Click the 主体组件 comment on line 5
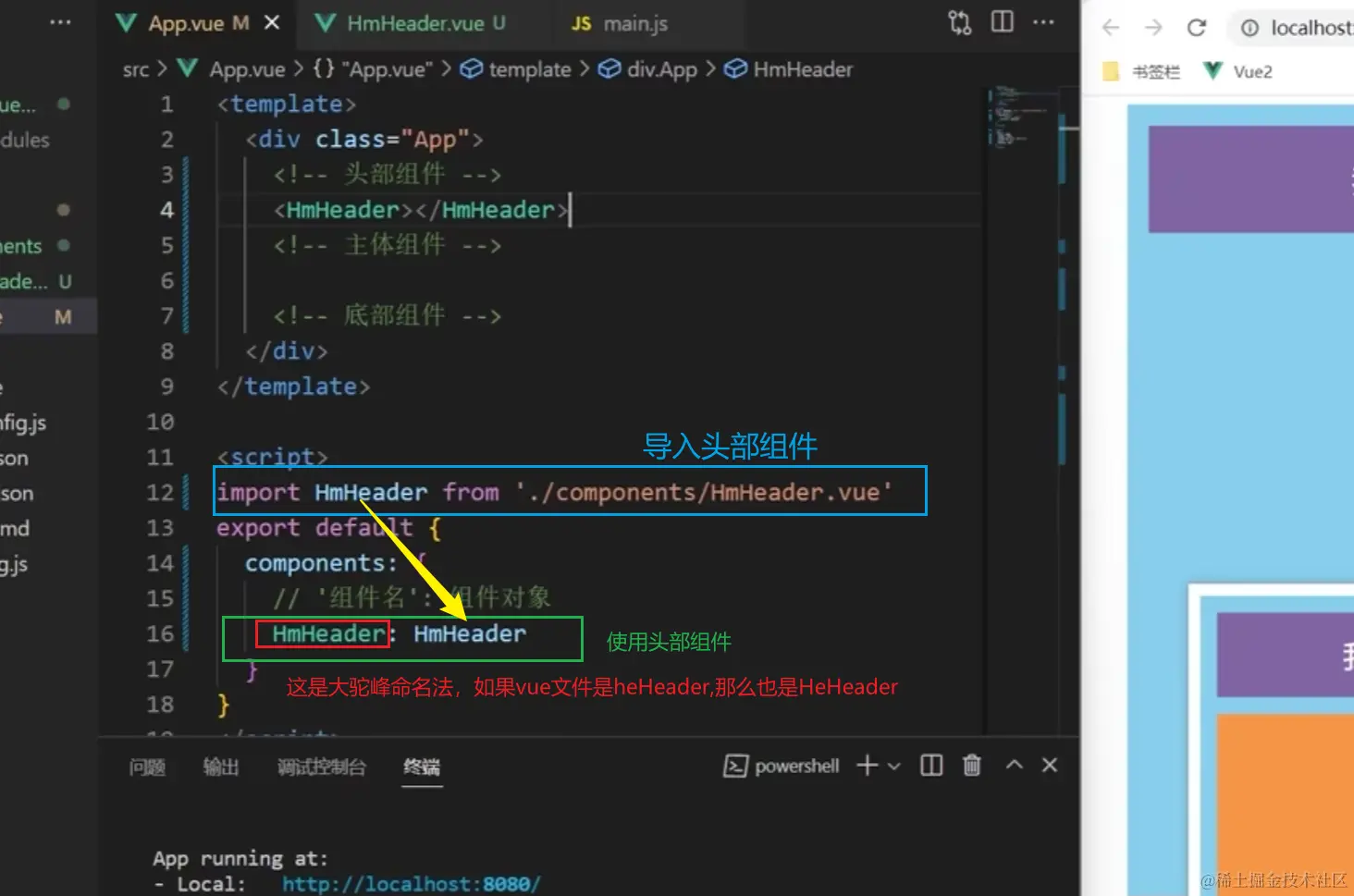The width and height of the screenshot is (1354, 896). pyautogui.click(x=388, y=245)
